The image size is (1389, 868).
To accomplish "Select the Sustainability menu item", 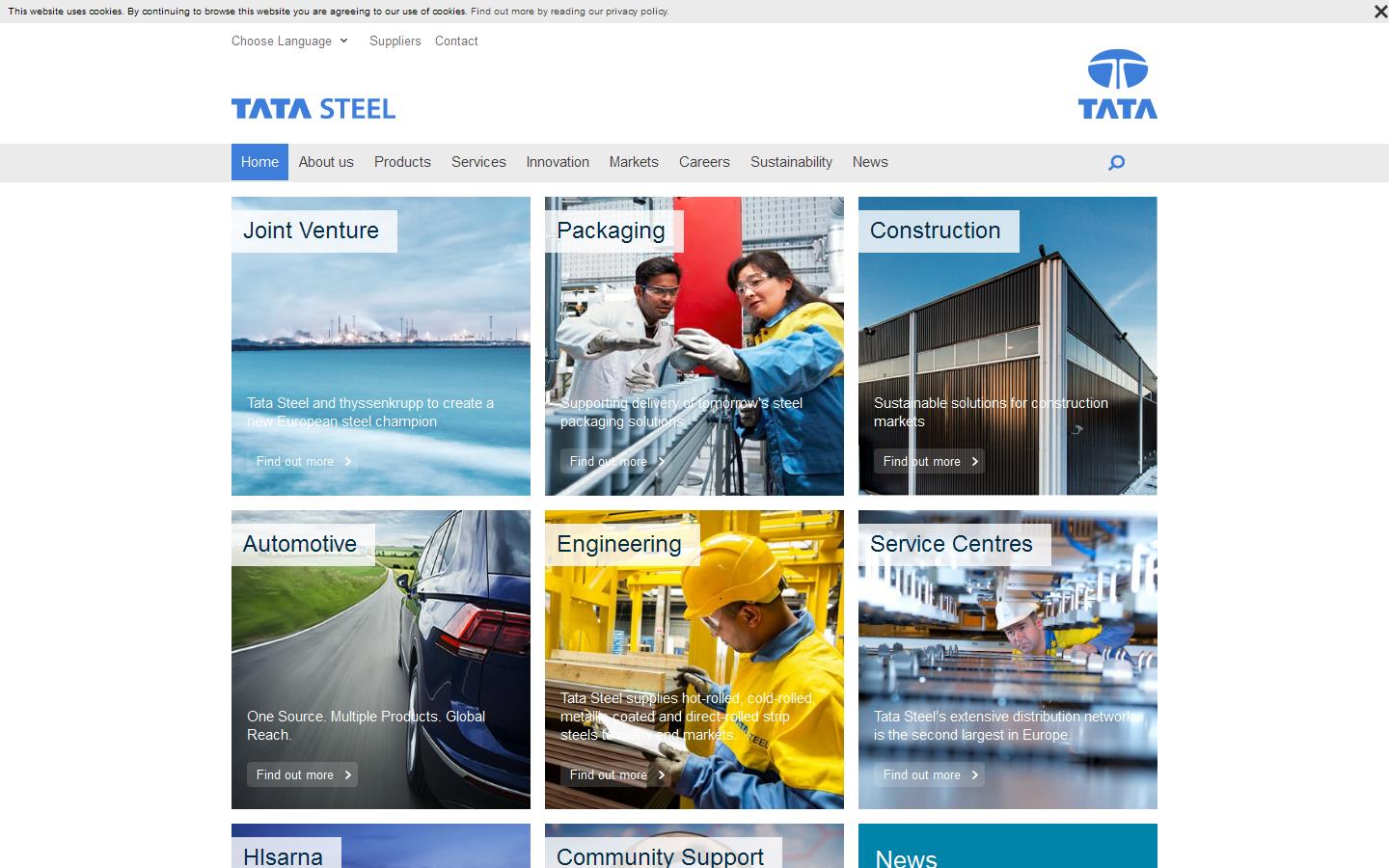I will 791,162.
